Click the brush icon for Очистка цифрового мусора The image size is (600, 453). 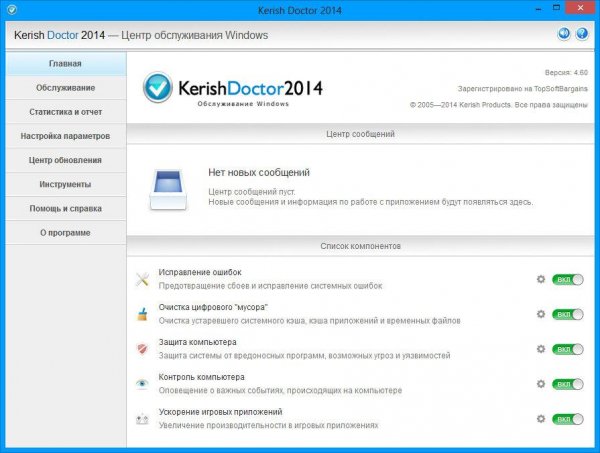pos(142,314)
